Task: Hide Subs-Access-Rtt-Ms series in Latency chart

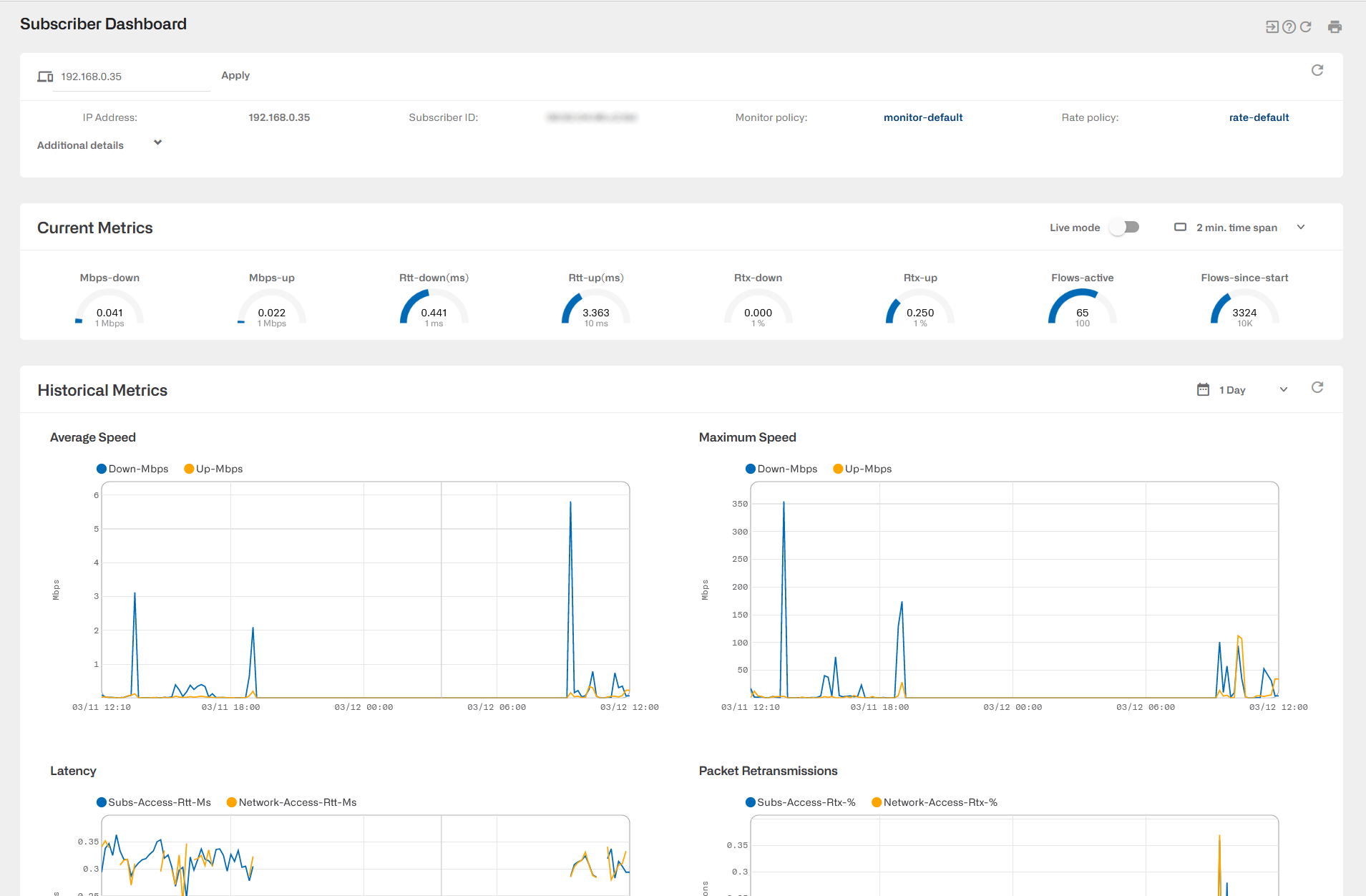Action: (153, 802)
